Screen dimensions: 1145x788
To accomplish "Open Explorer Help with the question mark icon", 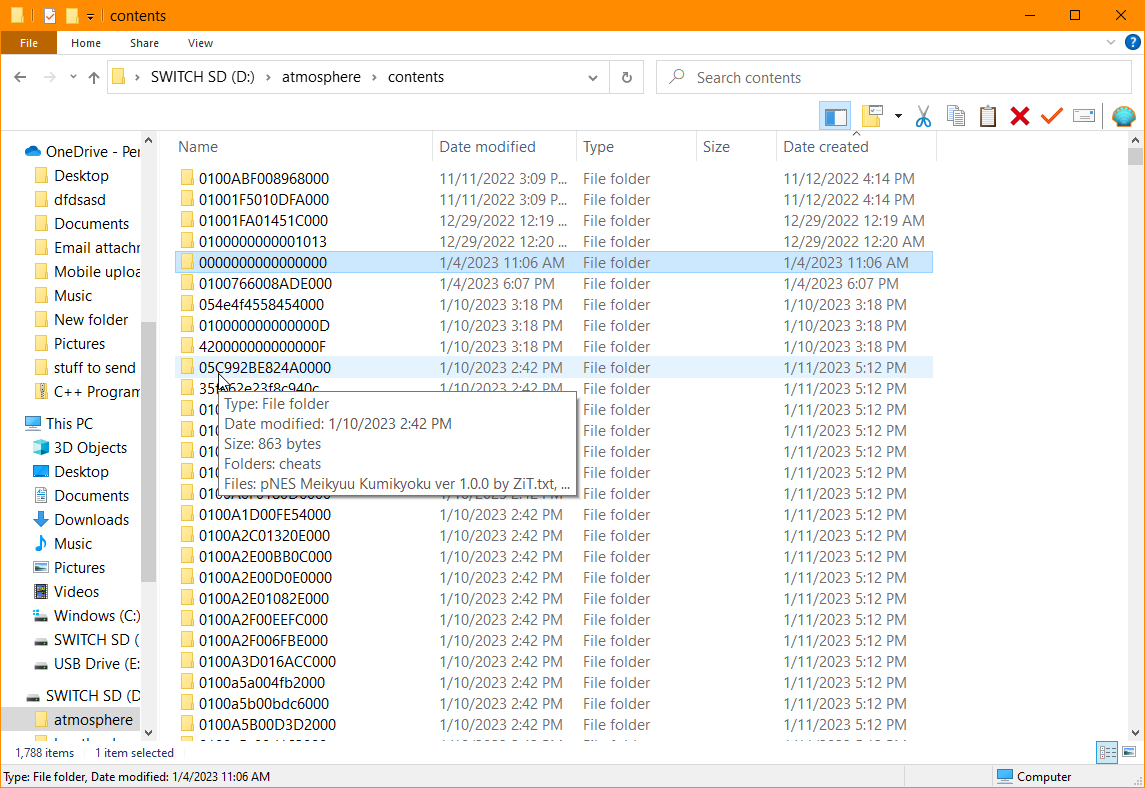I will [1133, 42].
